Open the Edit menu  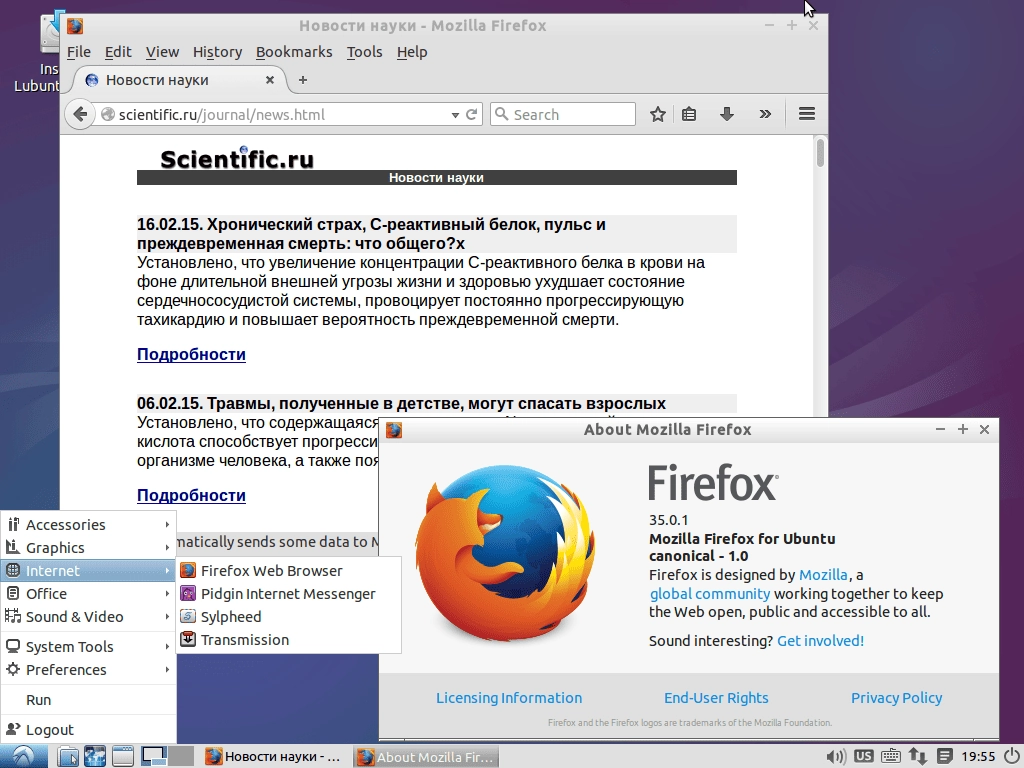coord(118,52)
